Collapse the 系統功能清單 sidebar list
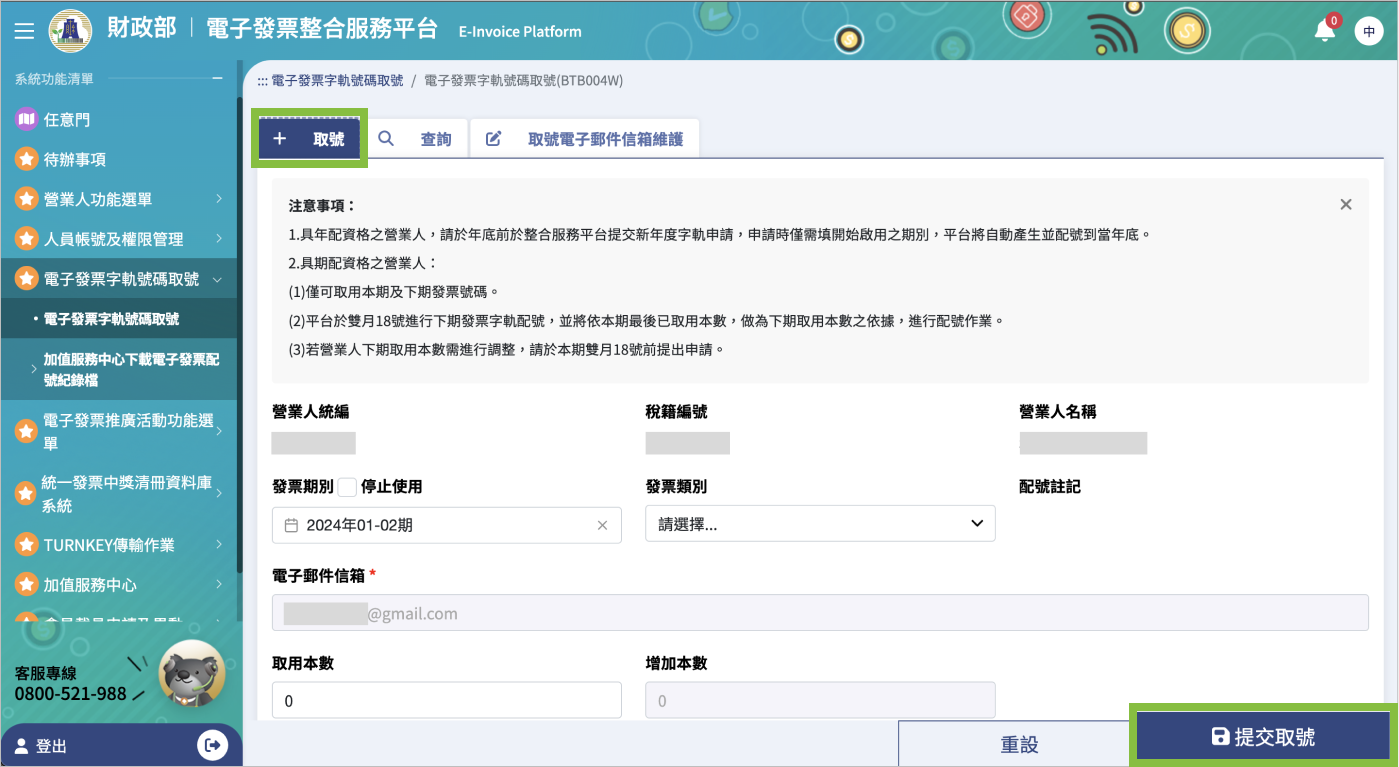The height and width of the screenshot is (767, 1399). [217, 78]
